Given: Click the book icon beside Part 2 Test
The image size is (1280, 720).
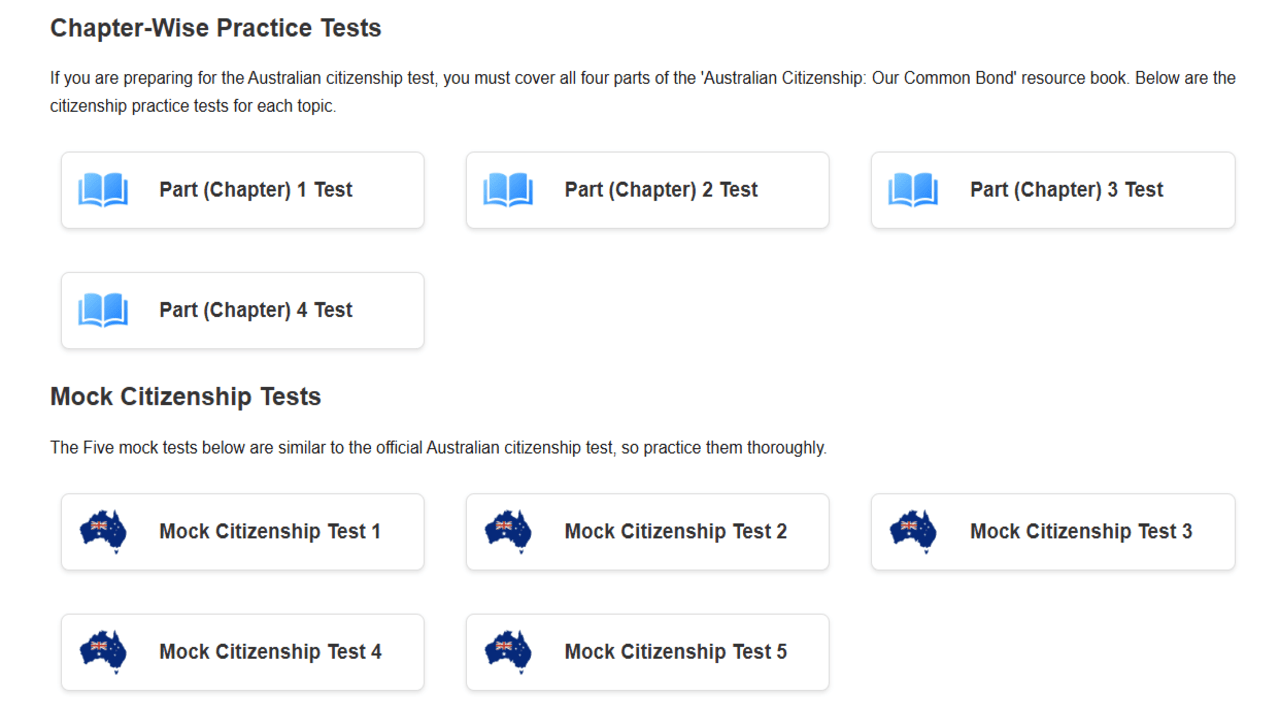Looking at the screenshot, I should [x=508, y=190].
